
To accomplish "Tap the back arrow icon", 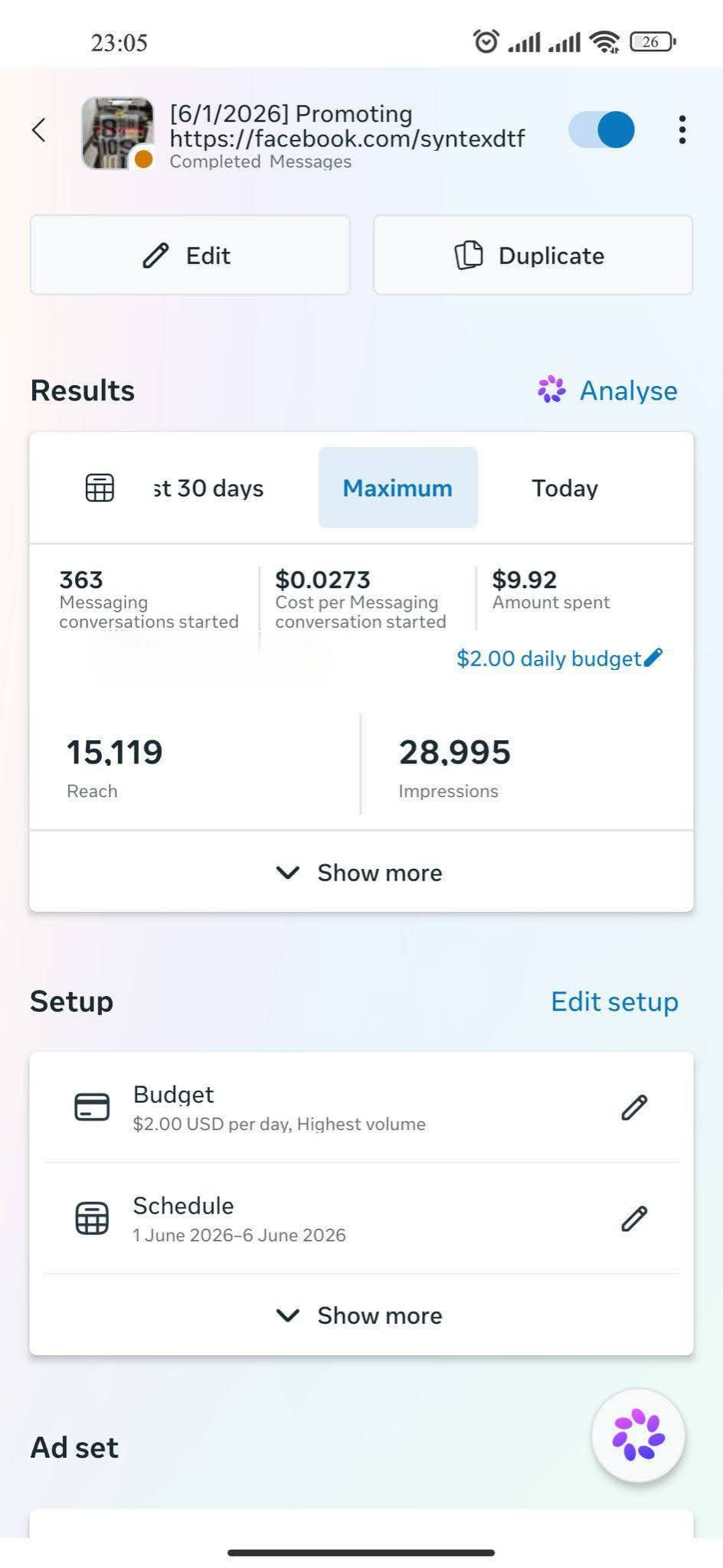I will point(39,130).
